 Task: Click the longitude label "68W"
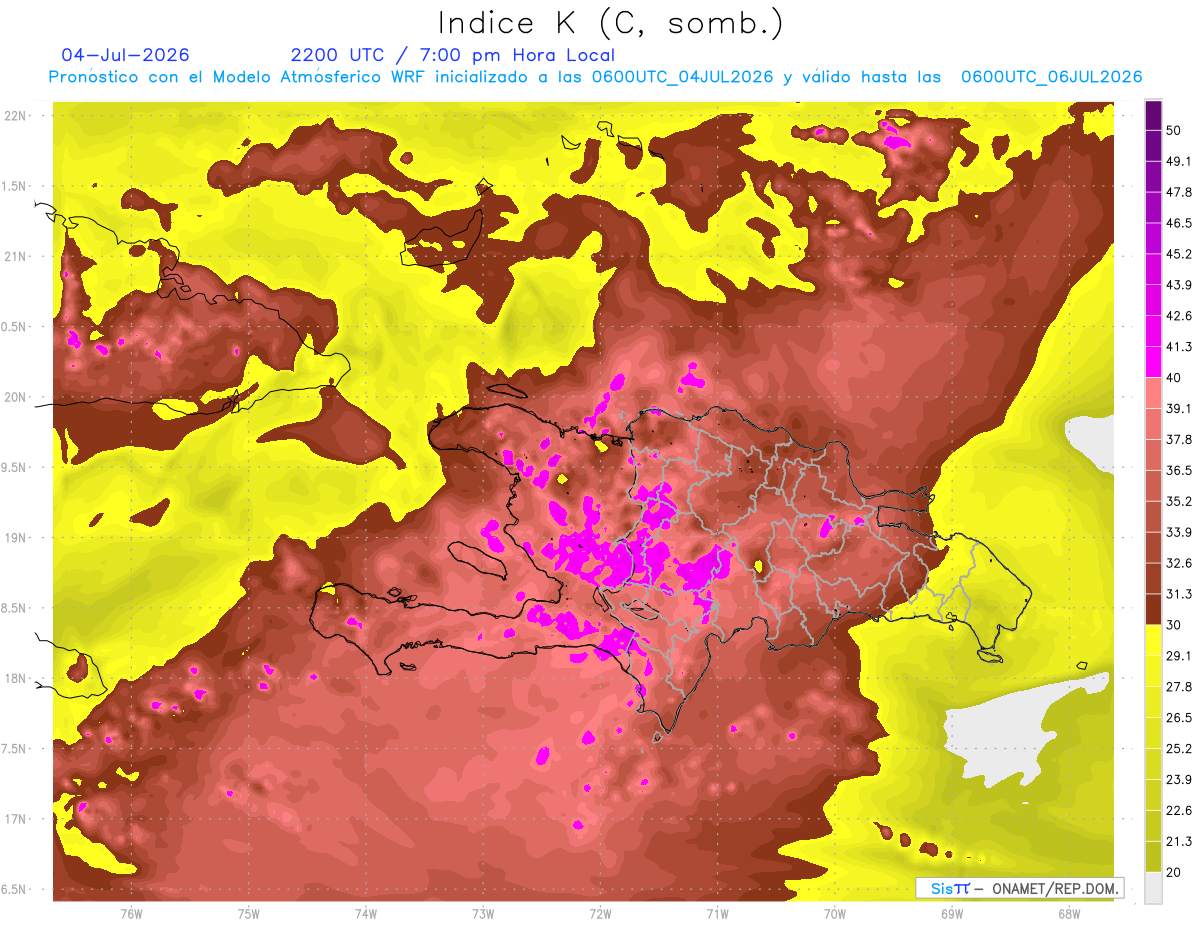click(1069, 914)
